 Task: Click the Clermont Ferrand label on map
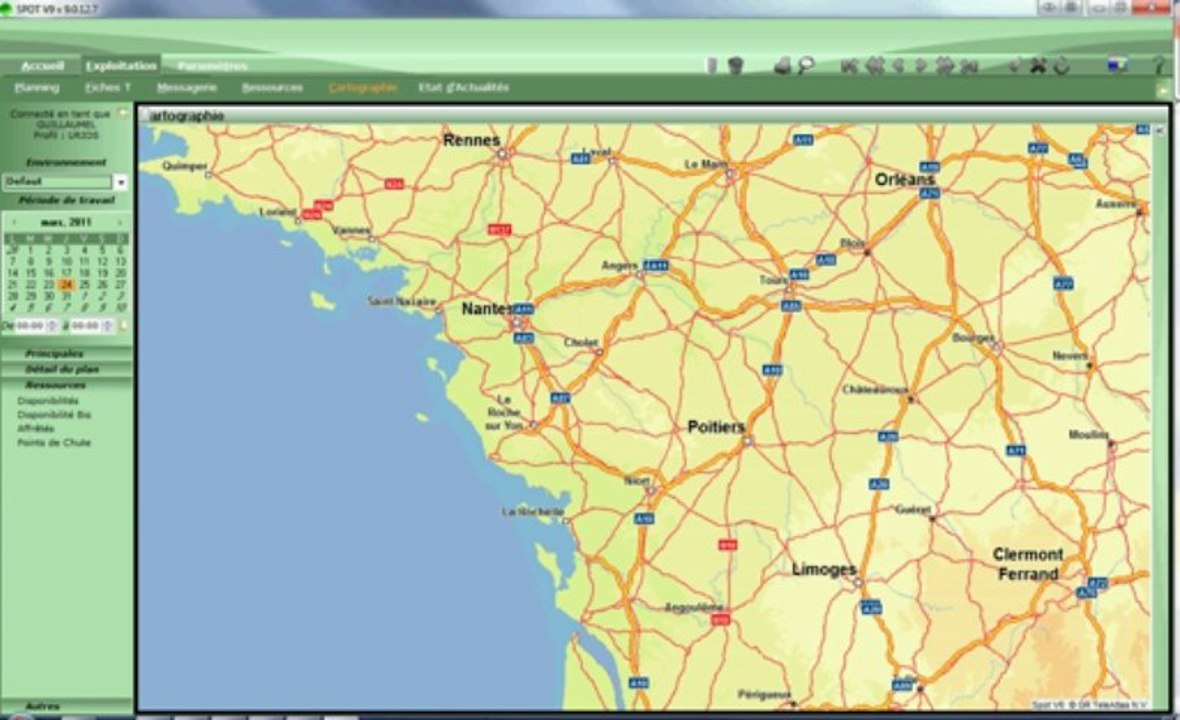(1027, 564)
